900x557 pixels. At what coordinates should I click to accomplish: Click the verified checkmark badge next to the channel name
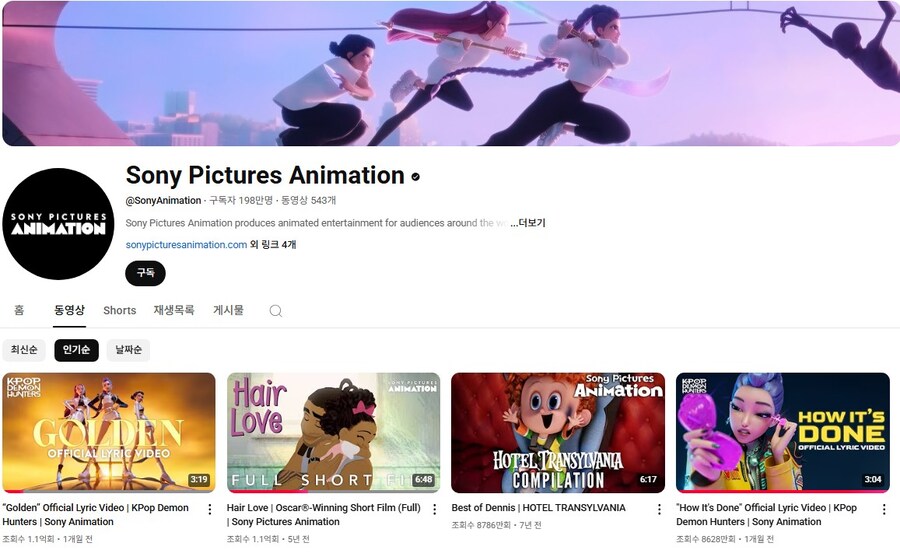[416, 177]
